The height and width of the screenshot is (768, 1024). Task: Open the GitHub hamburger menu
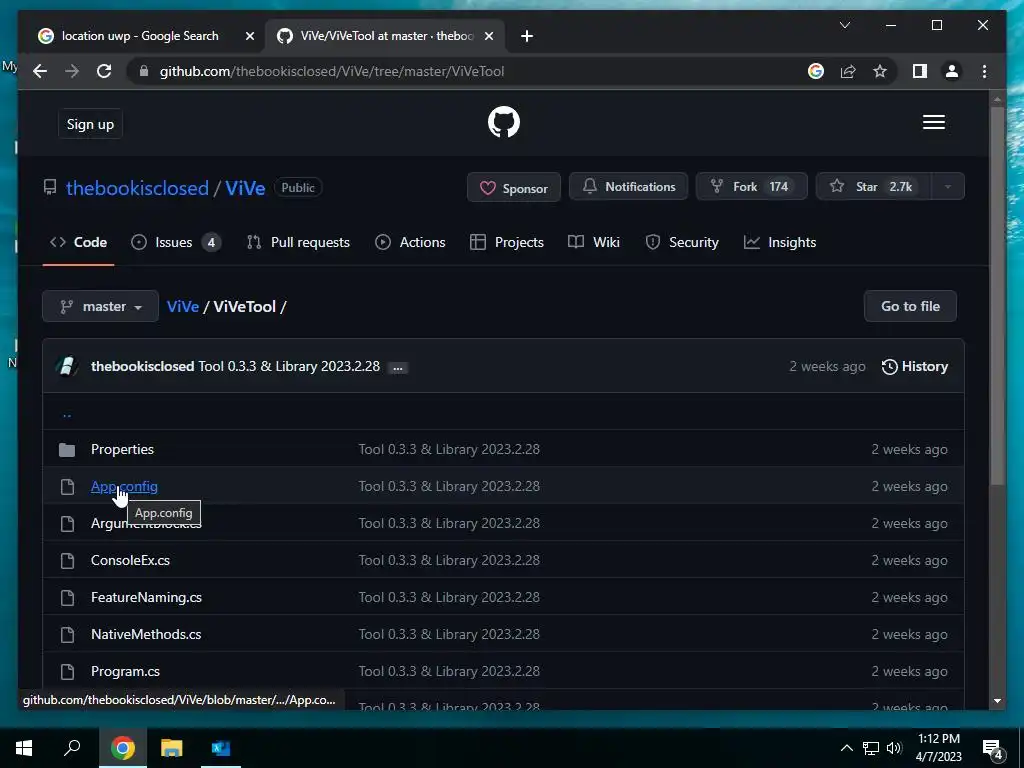[933, 122]
